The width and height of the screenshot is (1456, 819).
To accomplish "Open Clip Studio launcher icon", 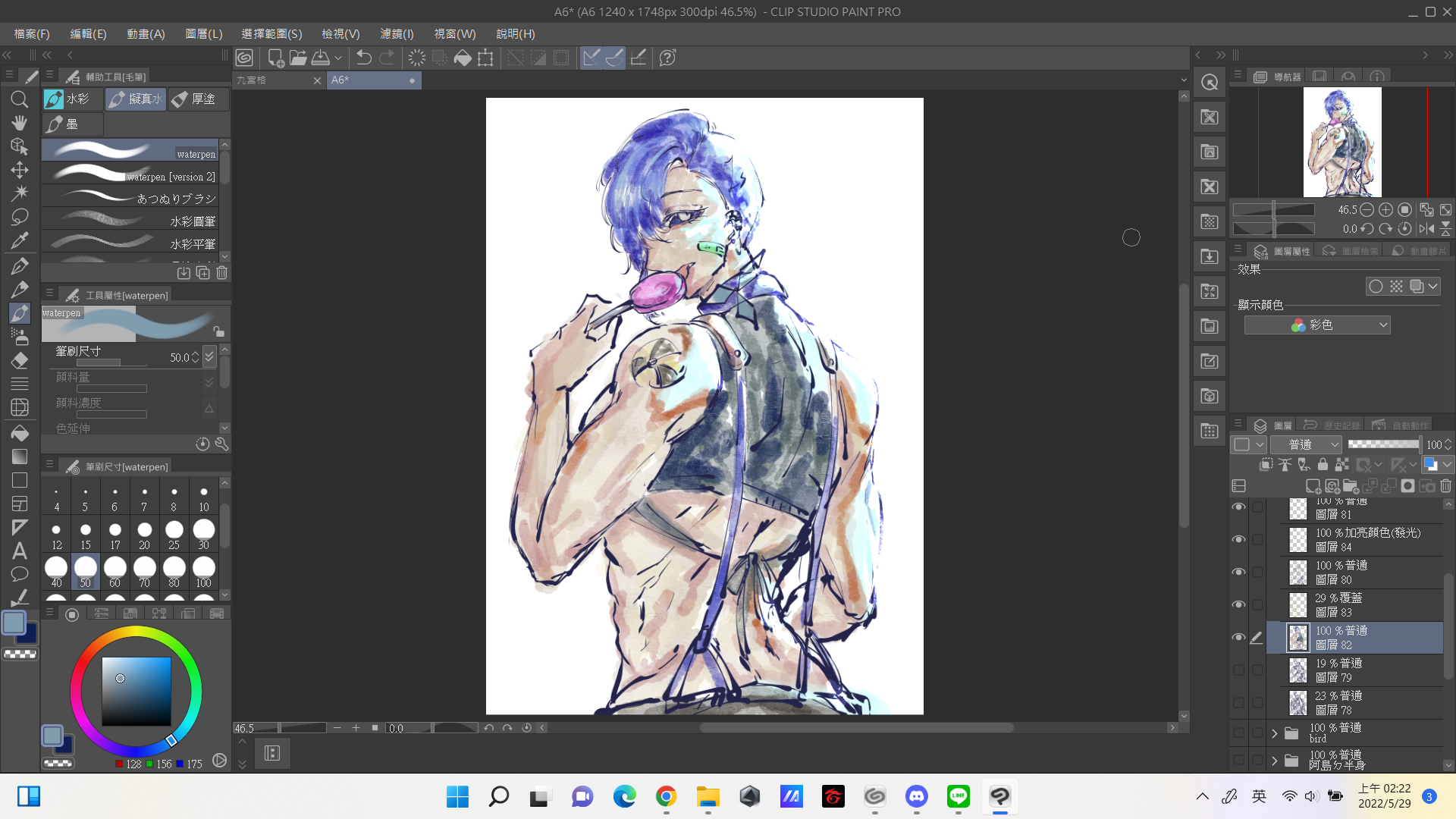I will click(244, 58).
